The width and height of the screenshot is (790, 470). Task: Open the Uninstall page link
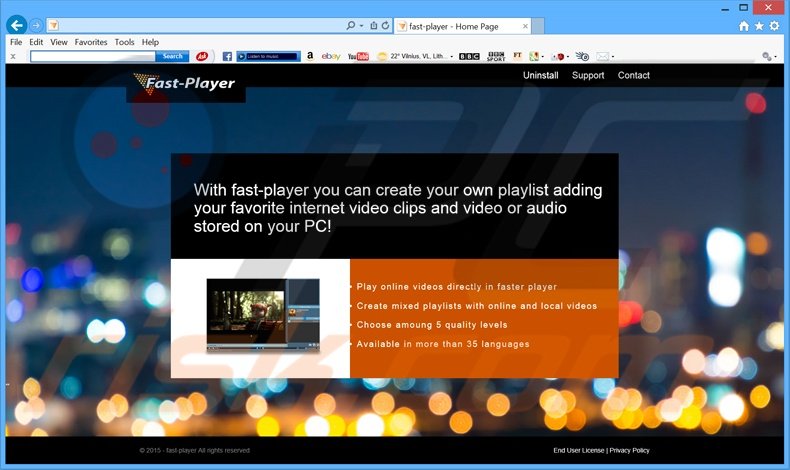[541, 76]
